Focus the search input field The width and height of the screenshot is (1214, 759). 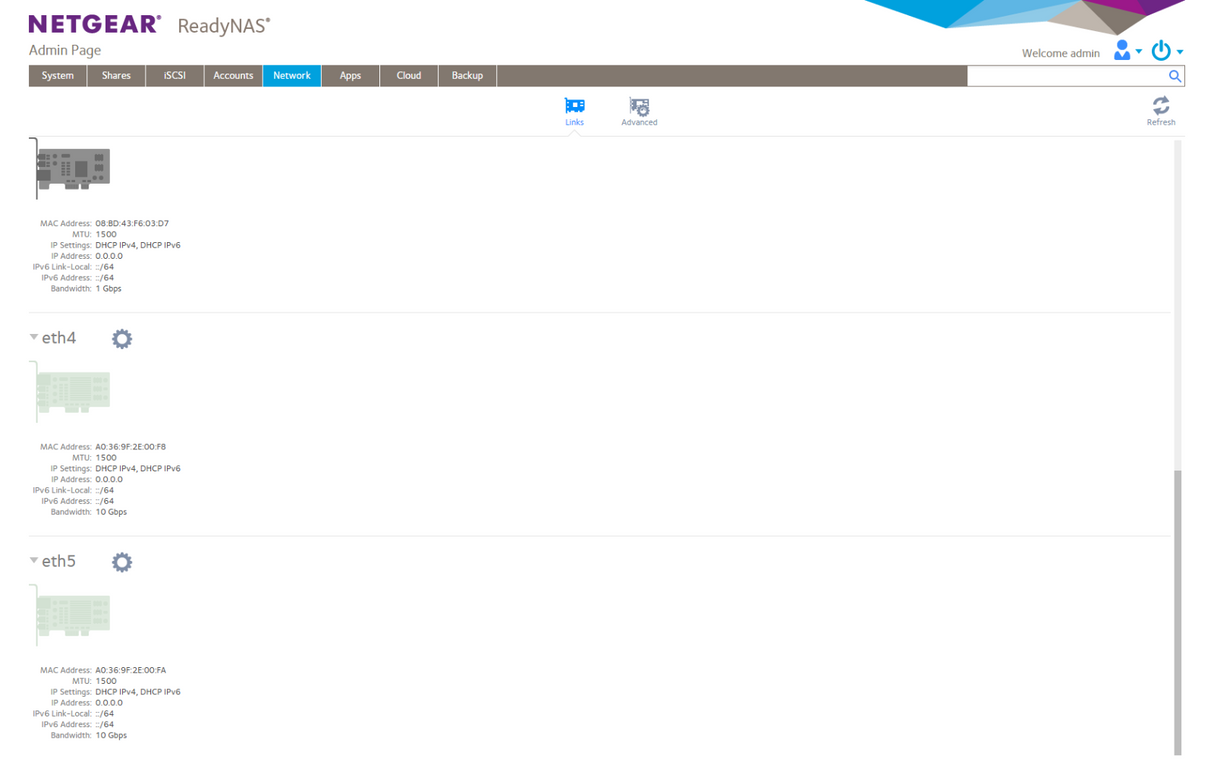pos(1066,76)
